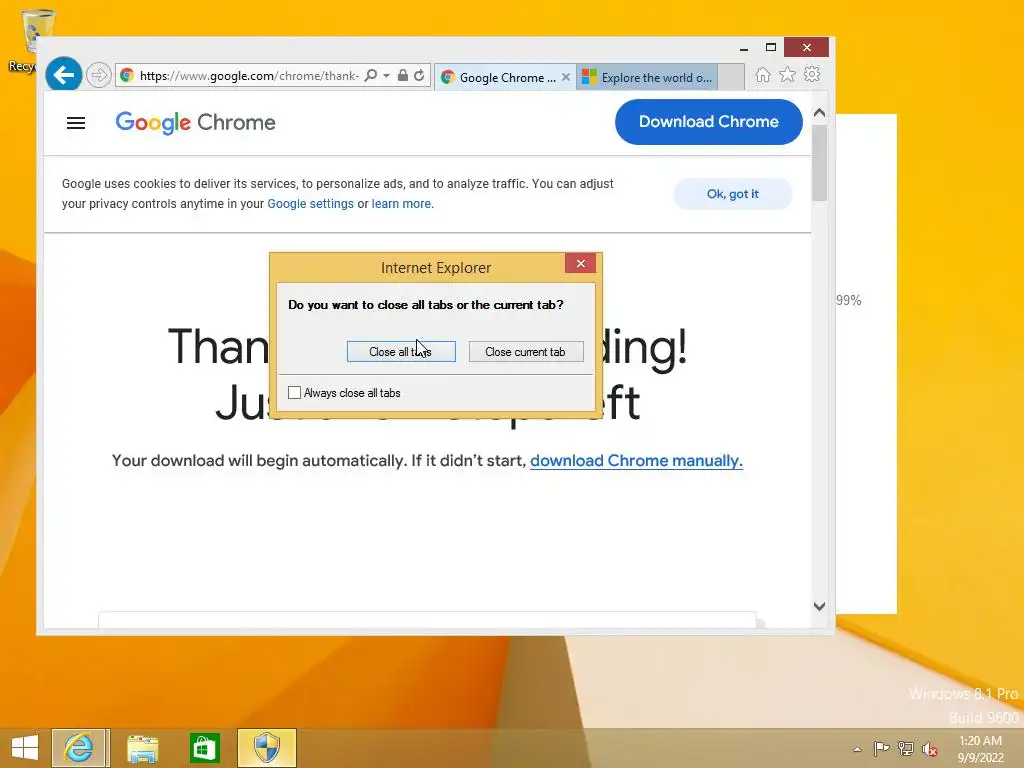Open the learn more link
The width and height of the screenshot is (1024, 768).
(401, 204)
